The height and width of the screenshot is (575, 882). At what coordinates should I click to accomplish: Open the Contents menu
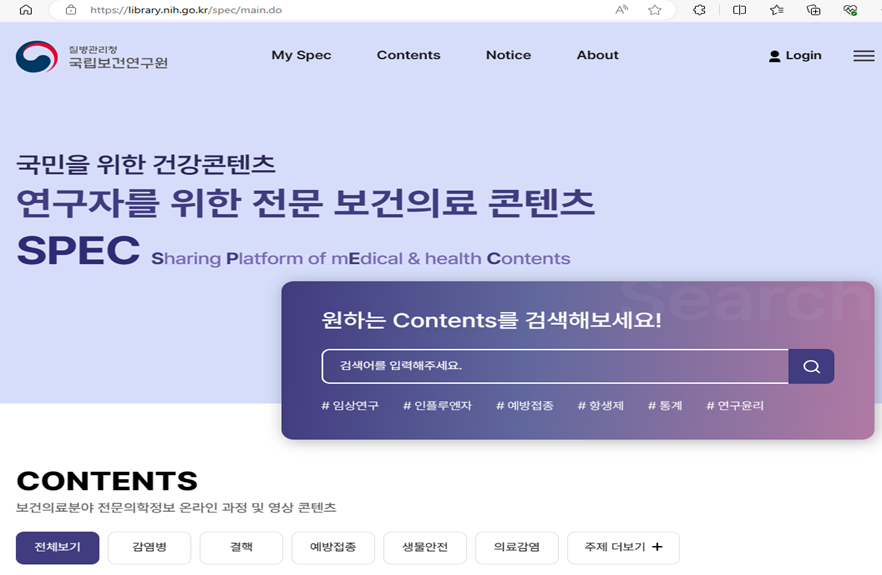point(408,55)
